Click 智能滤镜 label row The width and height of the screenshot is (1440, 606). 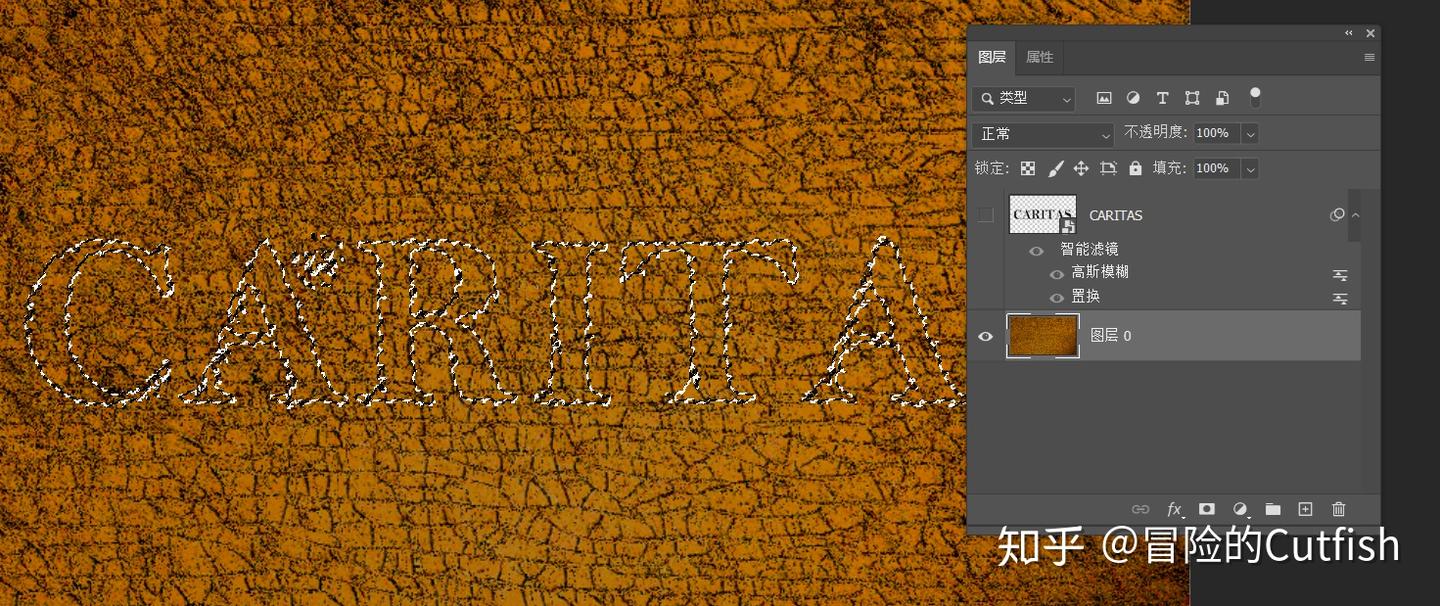coord(1089,250)
